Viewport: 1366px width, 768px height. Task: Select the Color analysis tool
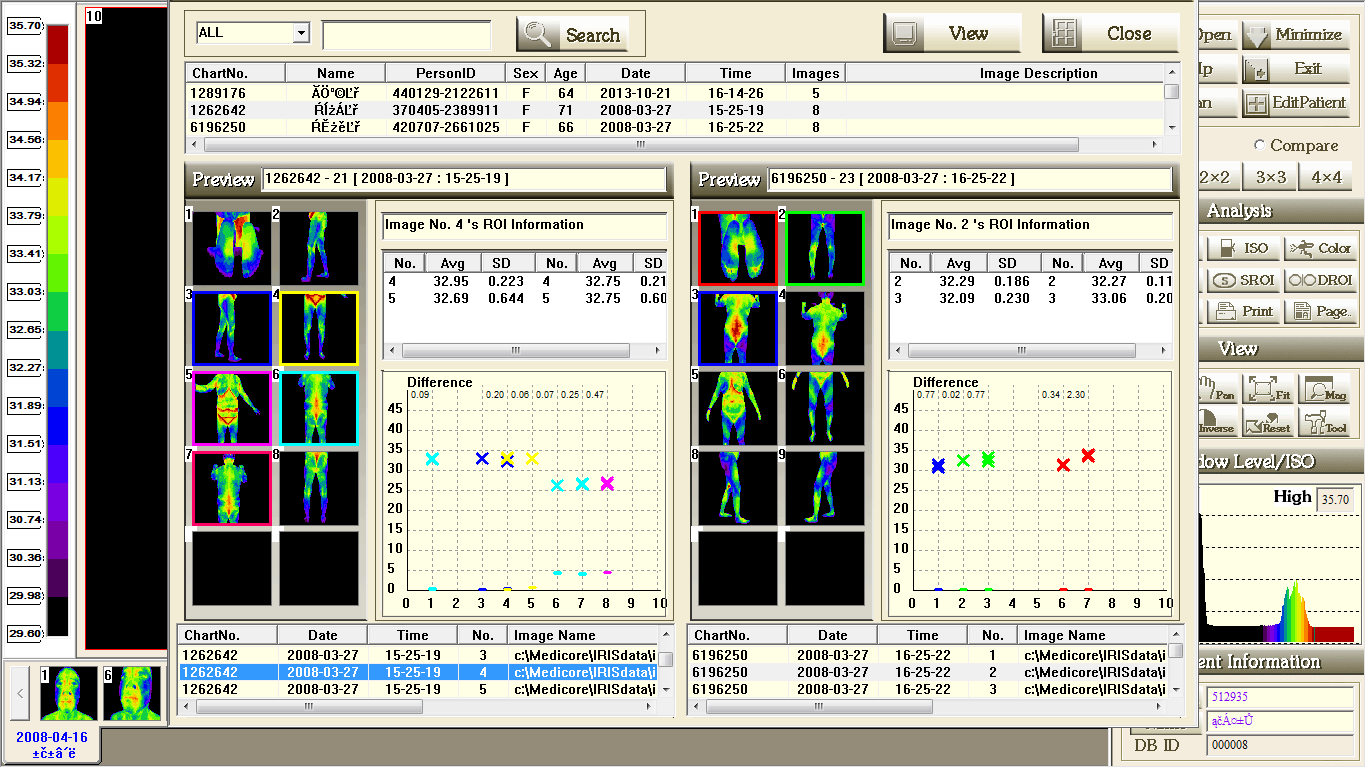(1320, 248)
